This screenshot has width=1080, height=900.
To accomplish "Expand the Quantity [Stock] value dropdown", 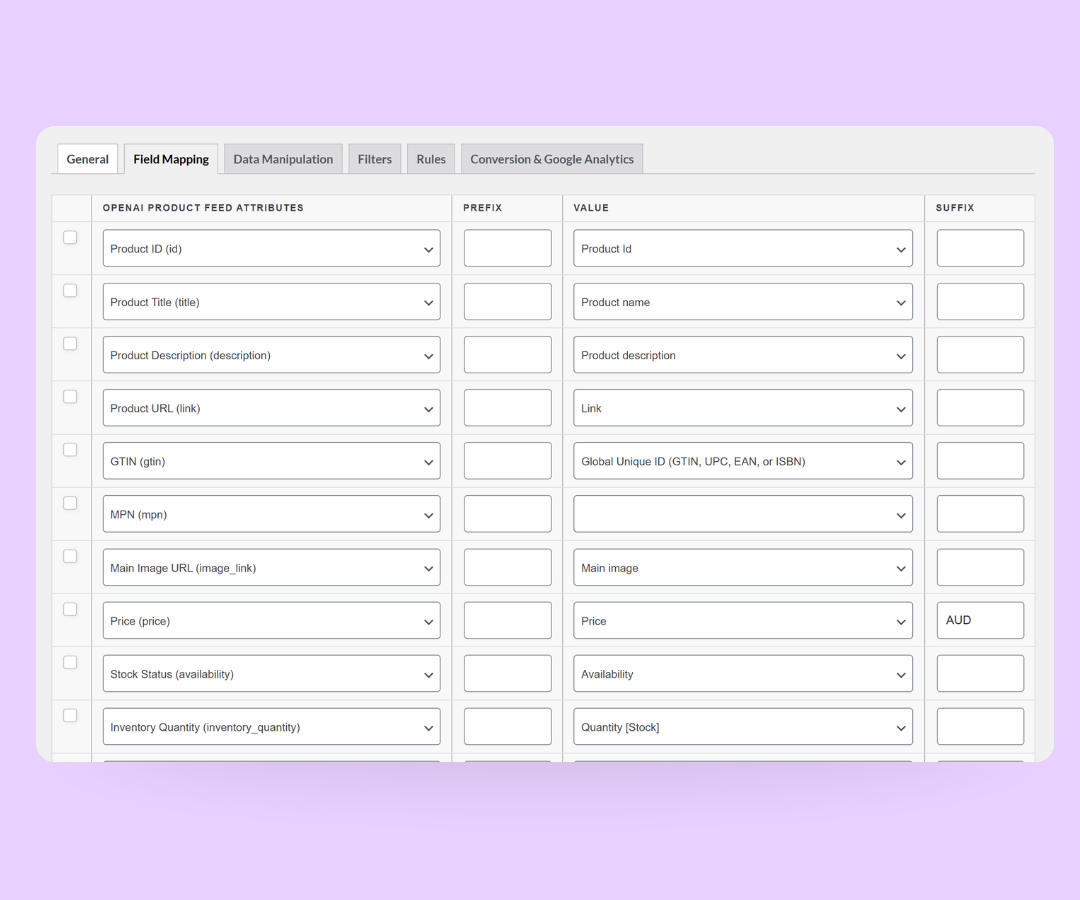I will [x=742, y=727].
